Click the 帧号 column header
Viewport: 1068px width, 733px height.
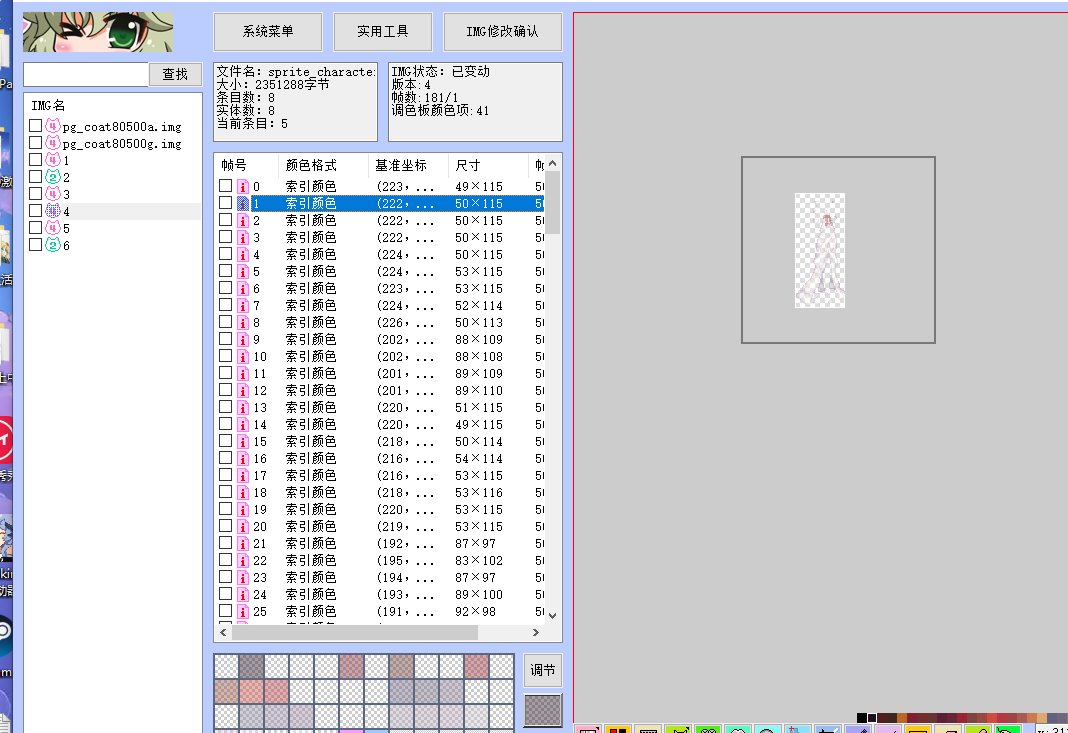(246, 165)
